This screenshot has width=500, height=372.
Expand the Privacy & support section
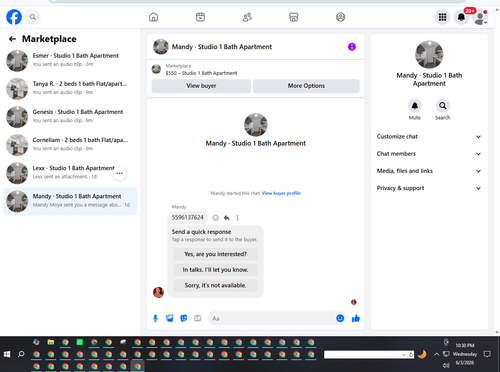point(429,188)
